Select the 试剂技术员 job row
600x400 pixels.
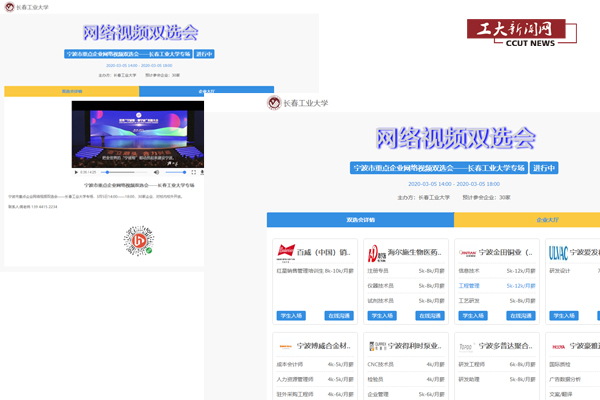tap(406, 300)
